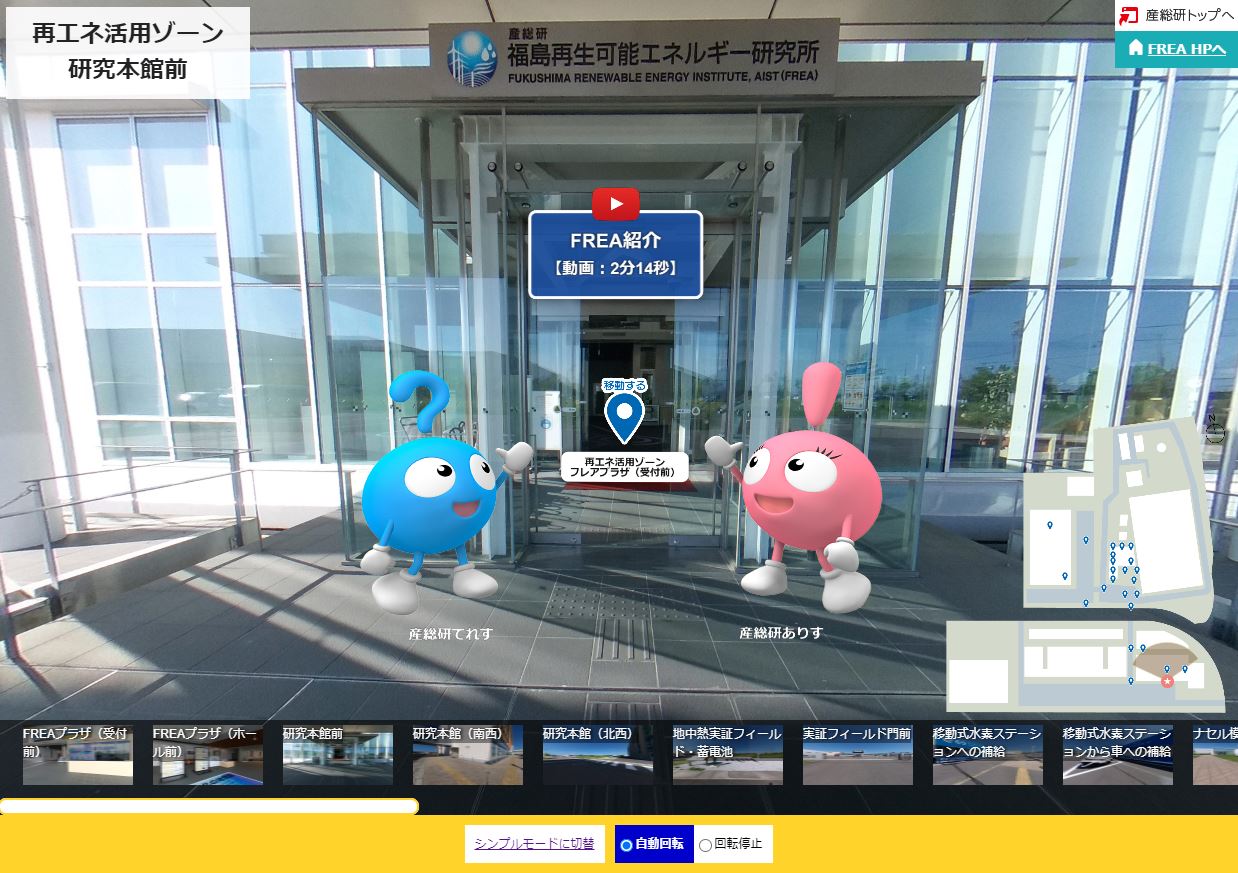This screenshot has width=1238, height=873.
Task: Click the thumbnail strip horizontal scrollbar
Action: [209, 806]
